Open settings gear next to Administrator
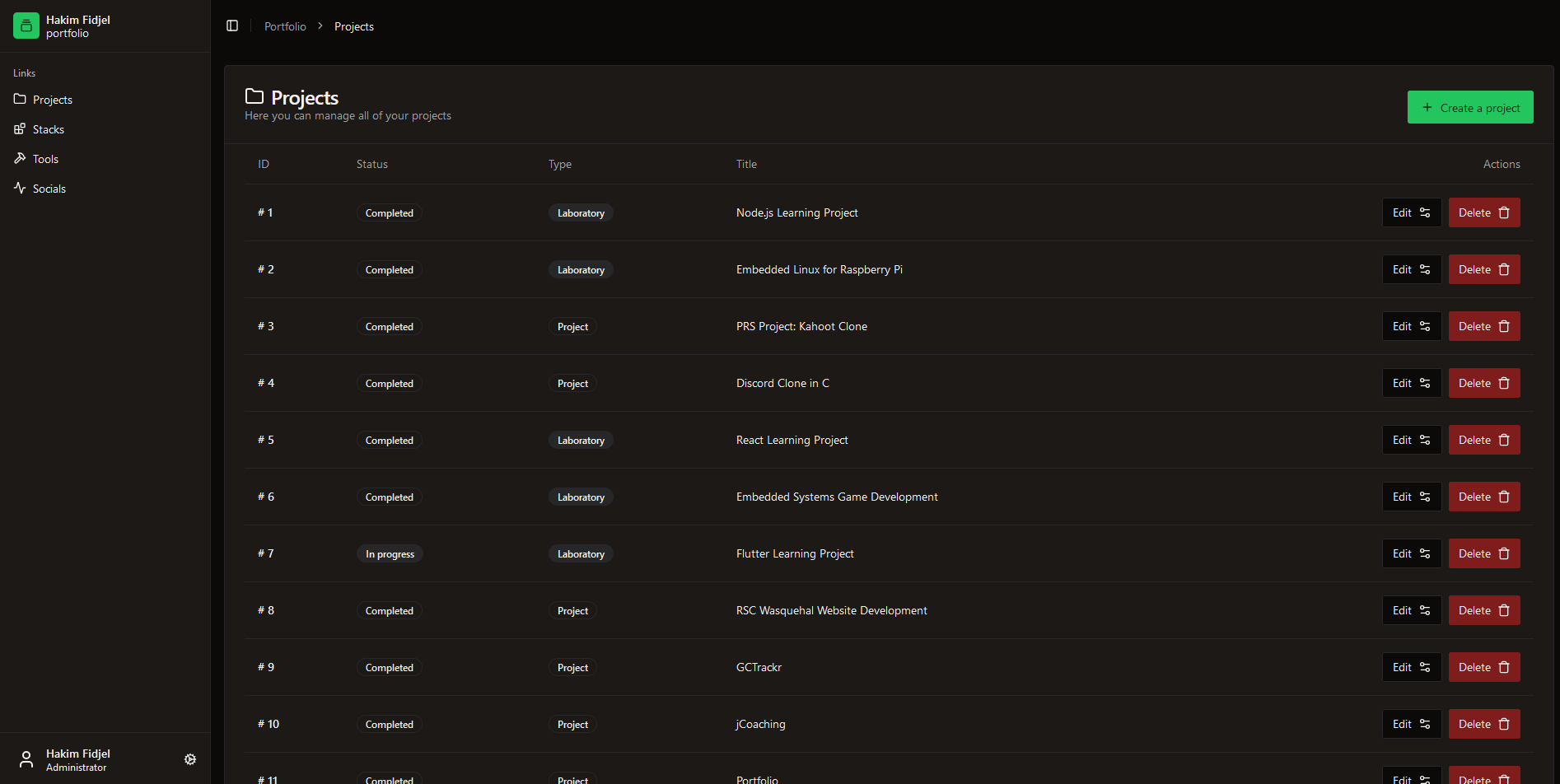The width and height of the screenshot is (1560, 784). coord(190,759)
